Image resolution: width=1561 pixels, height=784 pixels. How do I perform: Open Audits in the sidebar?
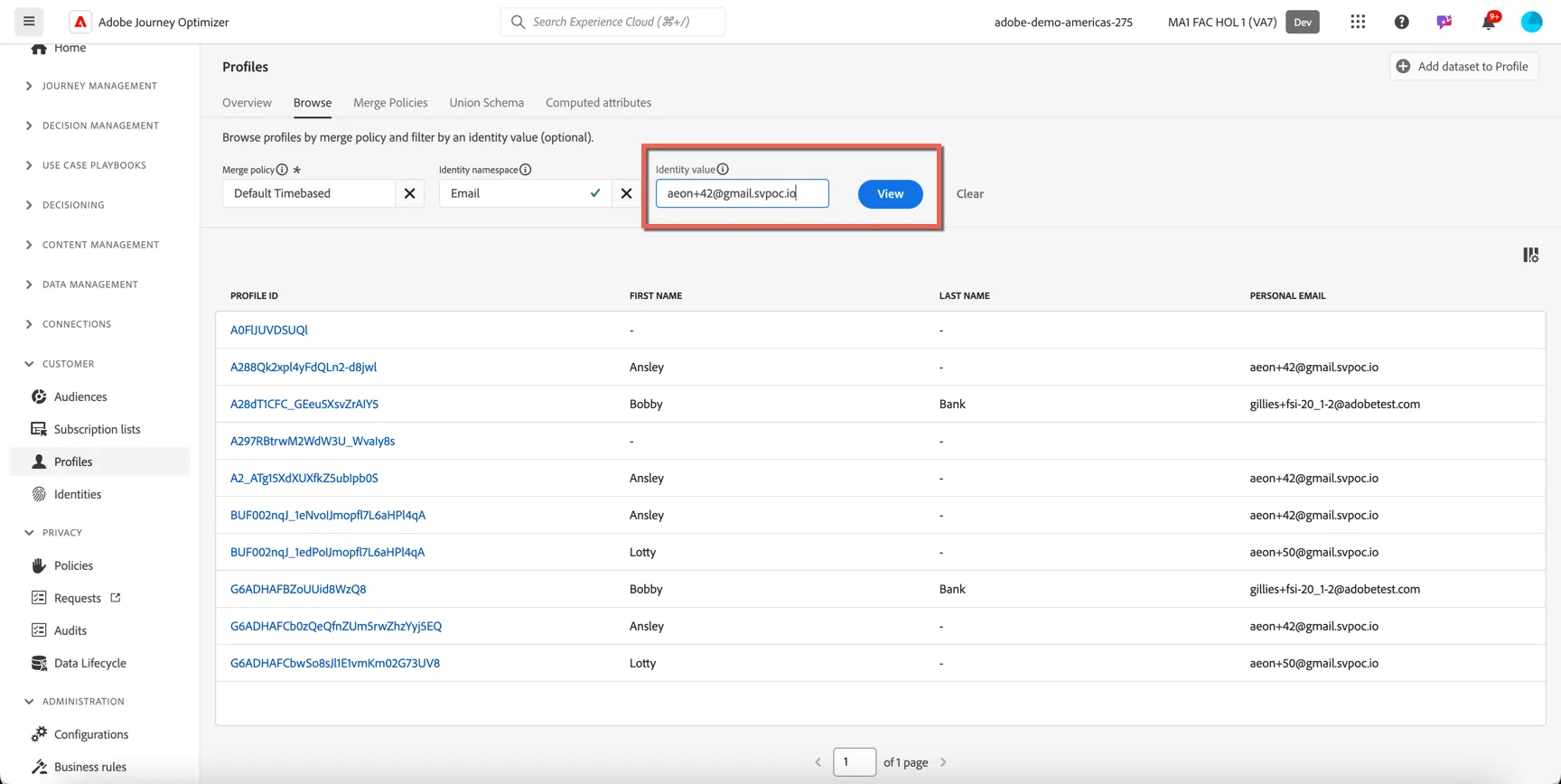point(70,630)
